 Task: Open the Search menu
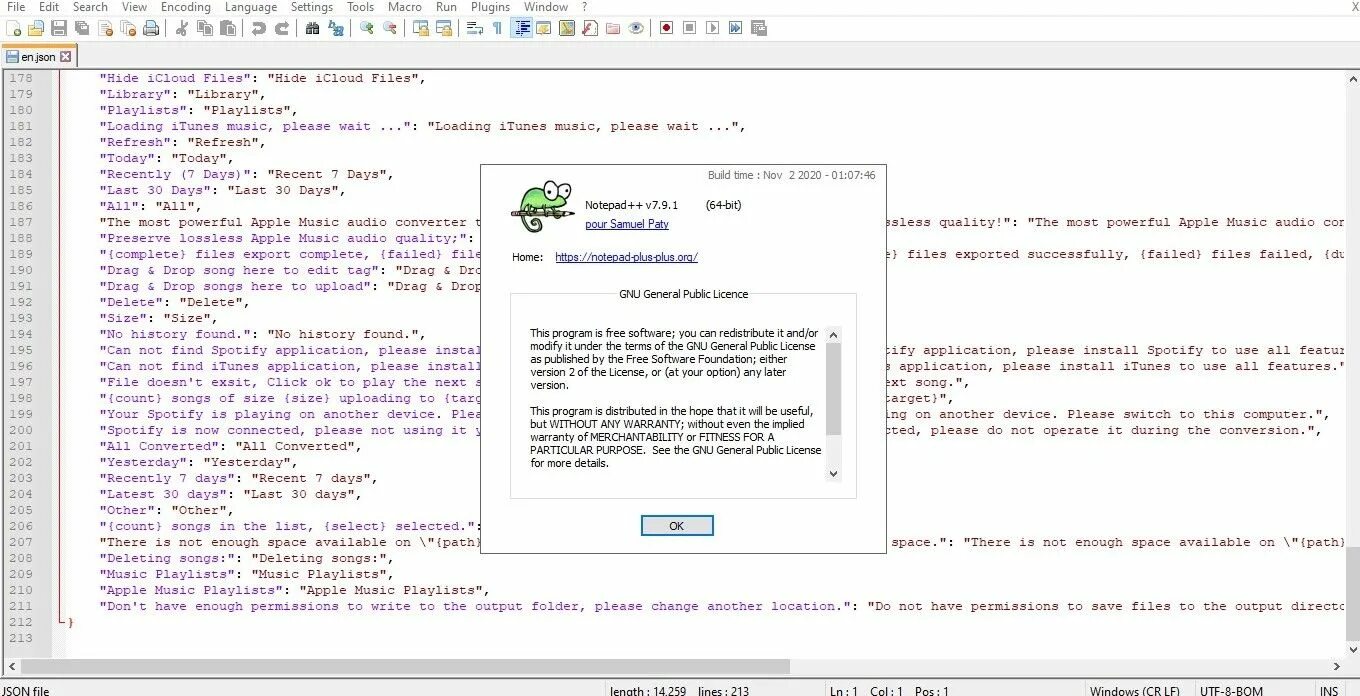tap(90, 7)
